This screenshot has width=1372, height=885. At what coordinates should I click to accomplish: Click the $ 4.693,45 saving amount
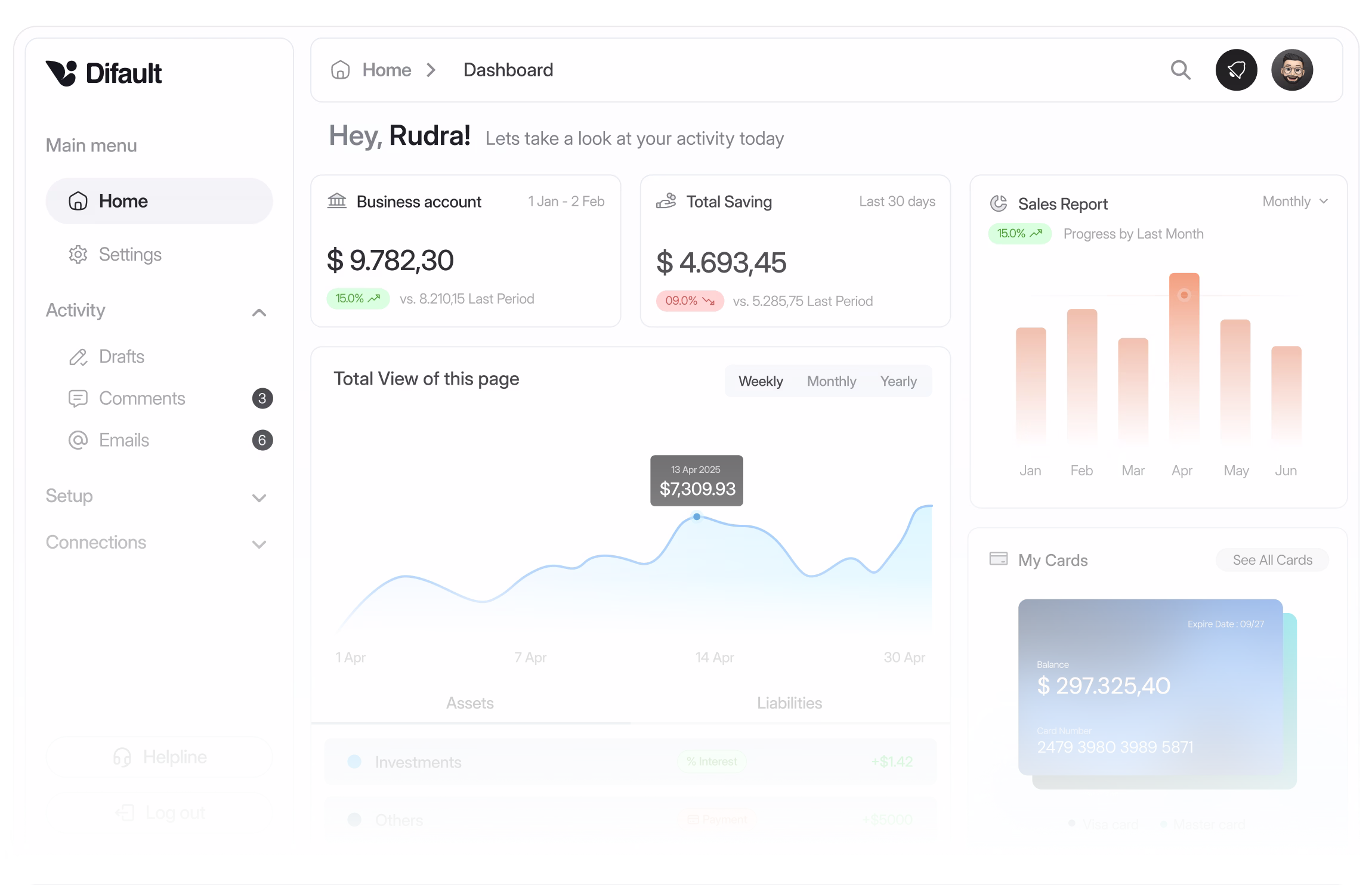[x=721, y=263]
